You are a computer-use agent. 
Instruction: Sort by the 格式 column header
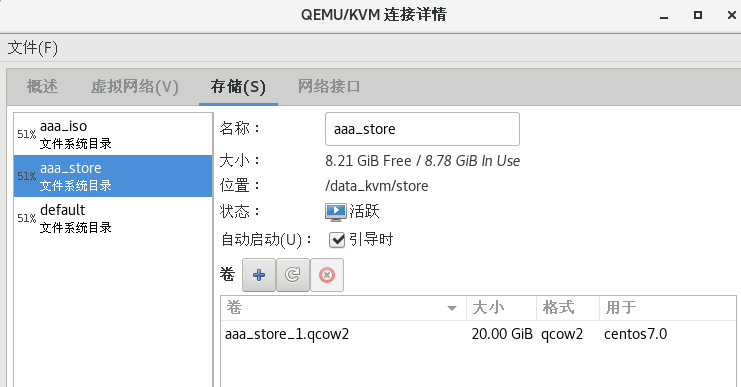pyautogui.click(x=568, y=308)
